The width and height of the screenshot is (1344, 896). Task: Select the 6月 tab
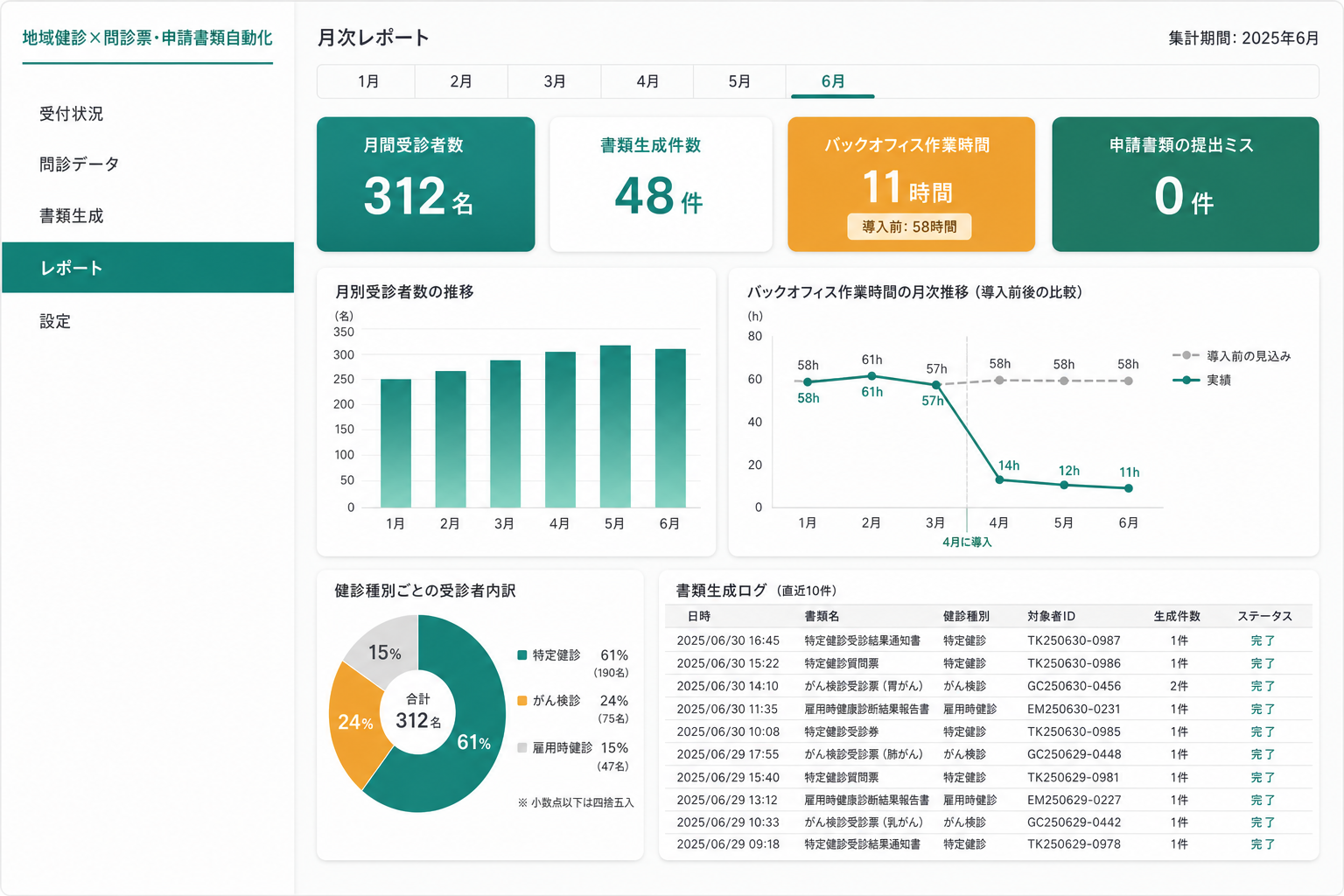coord(833,81)
